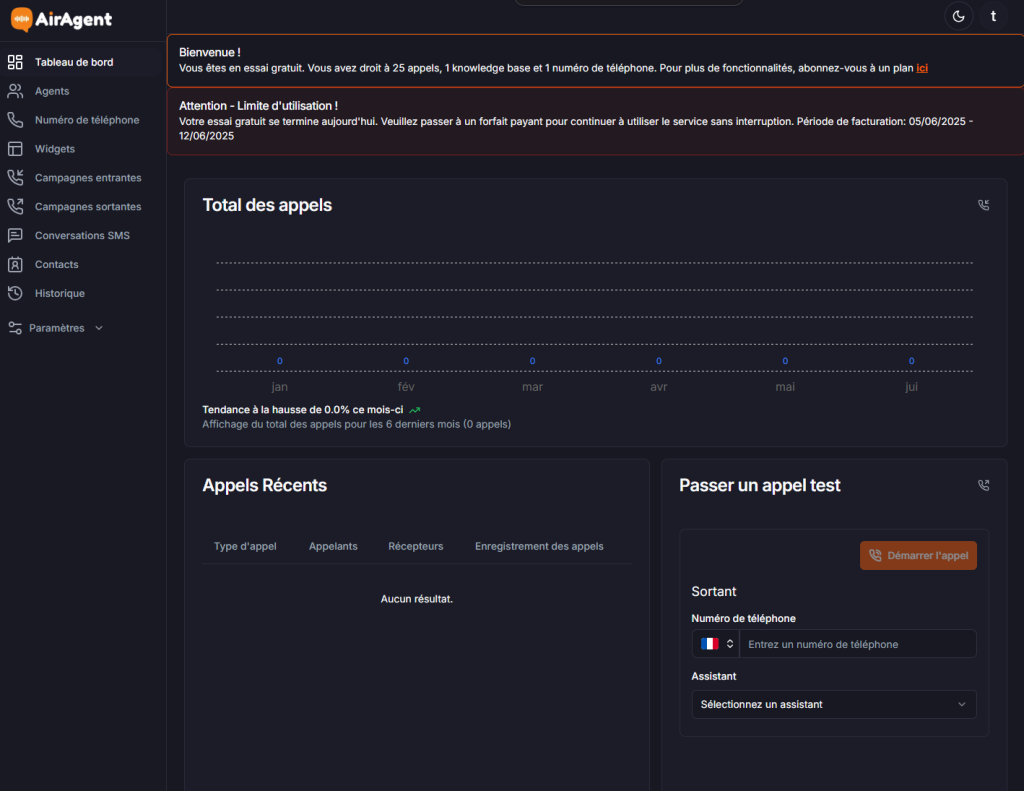The image size is (1024, 791).
Task: Click the Campagnes sortantes outgoing-call icon
Action: 15,206
